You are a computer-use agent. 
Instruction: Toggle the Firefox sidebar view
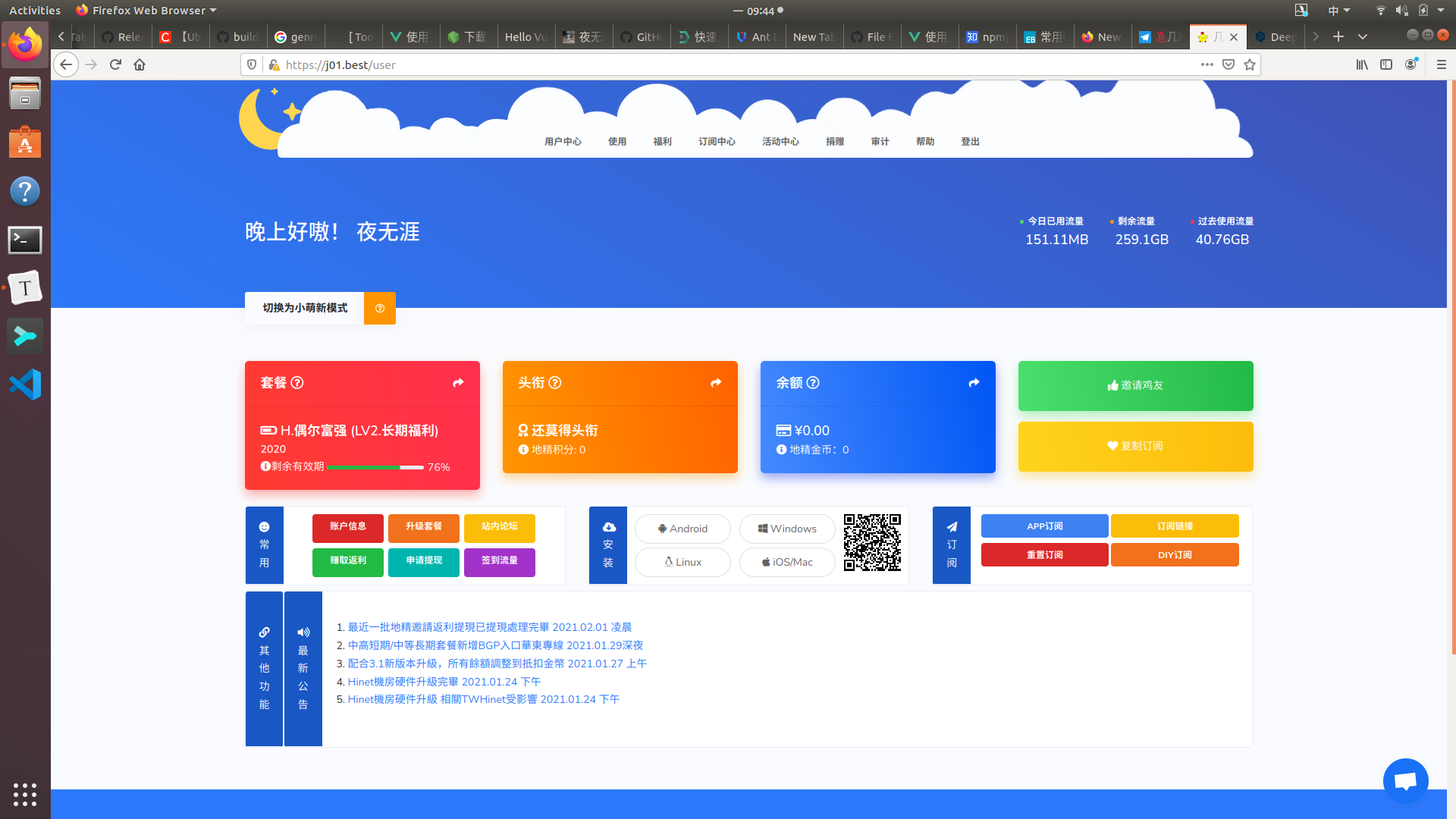(1386, 64)
